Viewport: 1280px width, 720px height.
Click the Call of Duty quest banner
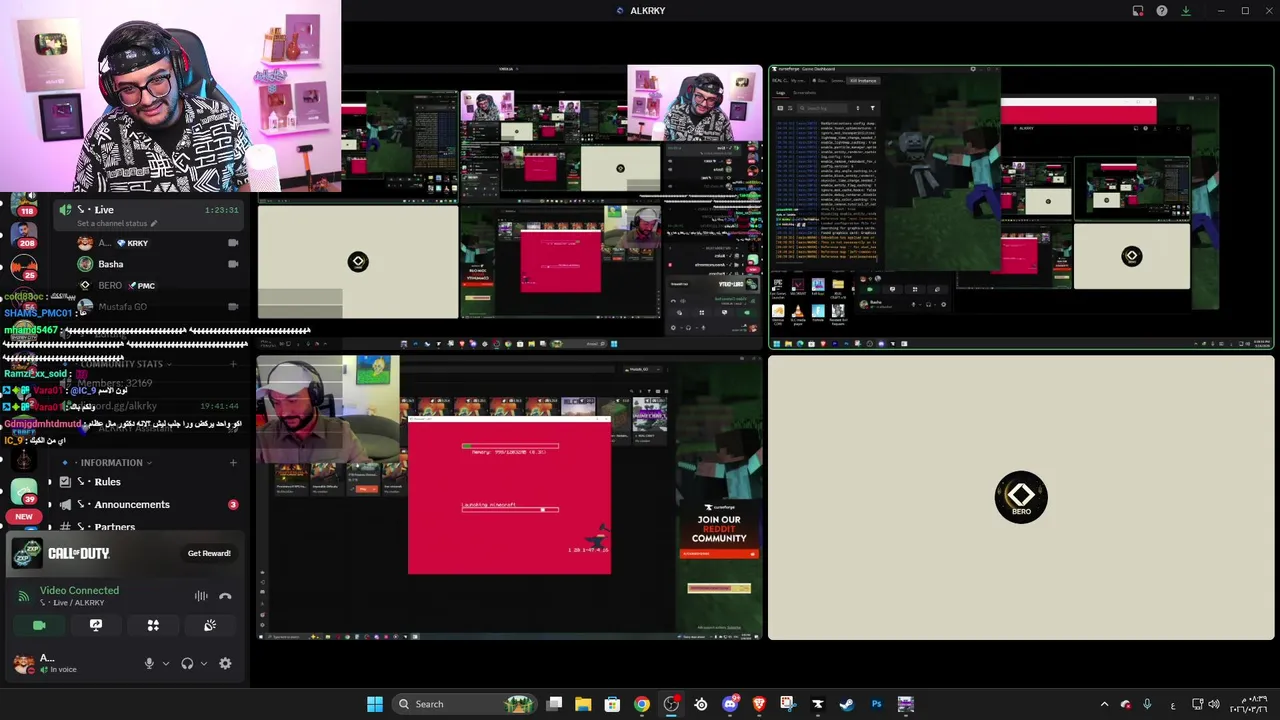click(125, 553)
